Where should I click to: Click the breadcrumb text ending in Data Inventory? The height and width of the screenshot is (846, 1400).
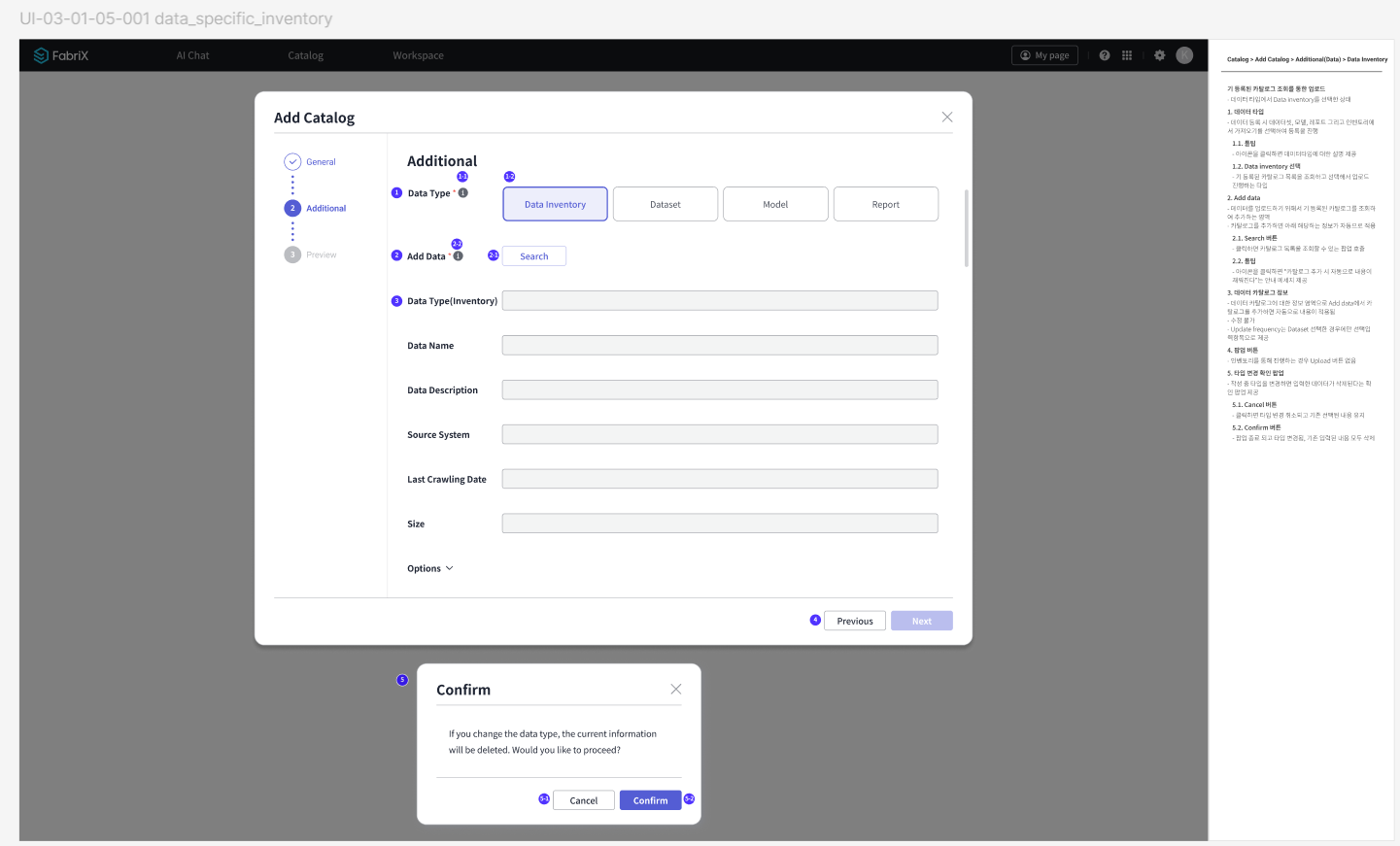[x=1308, y=59]
